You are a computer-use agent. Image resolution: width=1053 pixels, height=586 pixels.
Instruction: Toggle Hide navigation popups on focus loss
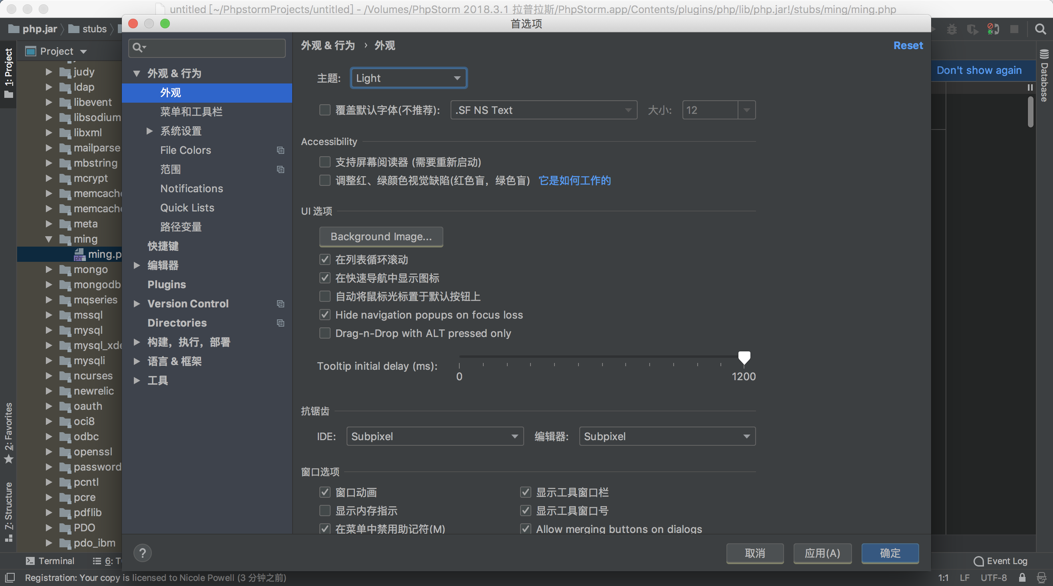tap(325, 315)
